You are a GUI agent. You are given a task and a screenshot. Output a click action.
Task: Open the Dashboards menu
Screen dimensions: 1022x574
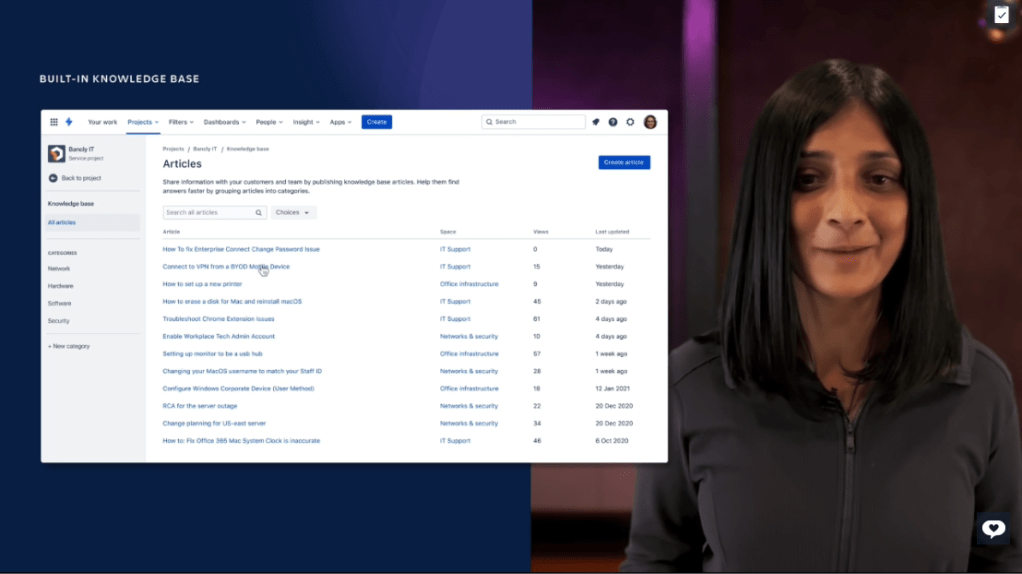[x=224, y=122]
